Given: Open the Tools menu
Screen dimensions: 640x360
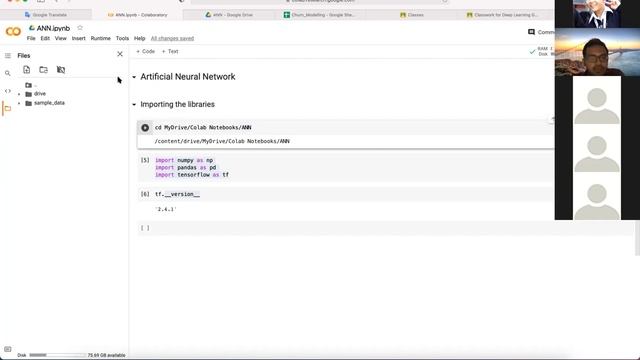Looking at the screenshot, I should click(x=122, y=38).
